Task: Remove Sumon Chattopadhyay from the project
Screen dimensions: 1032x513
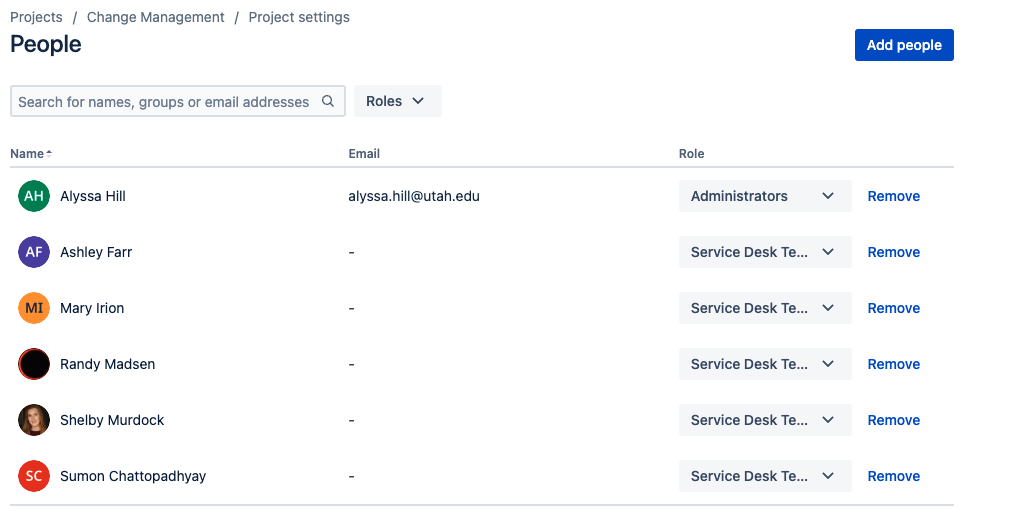Action: (x=893, y=476)
